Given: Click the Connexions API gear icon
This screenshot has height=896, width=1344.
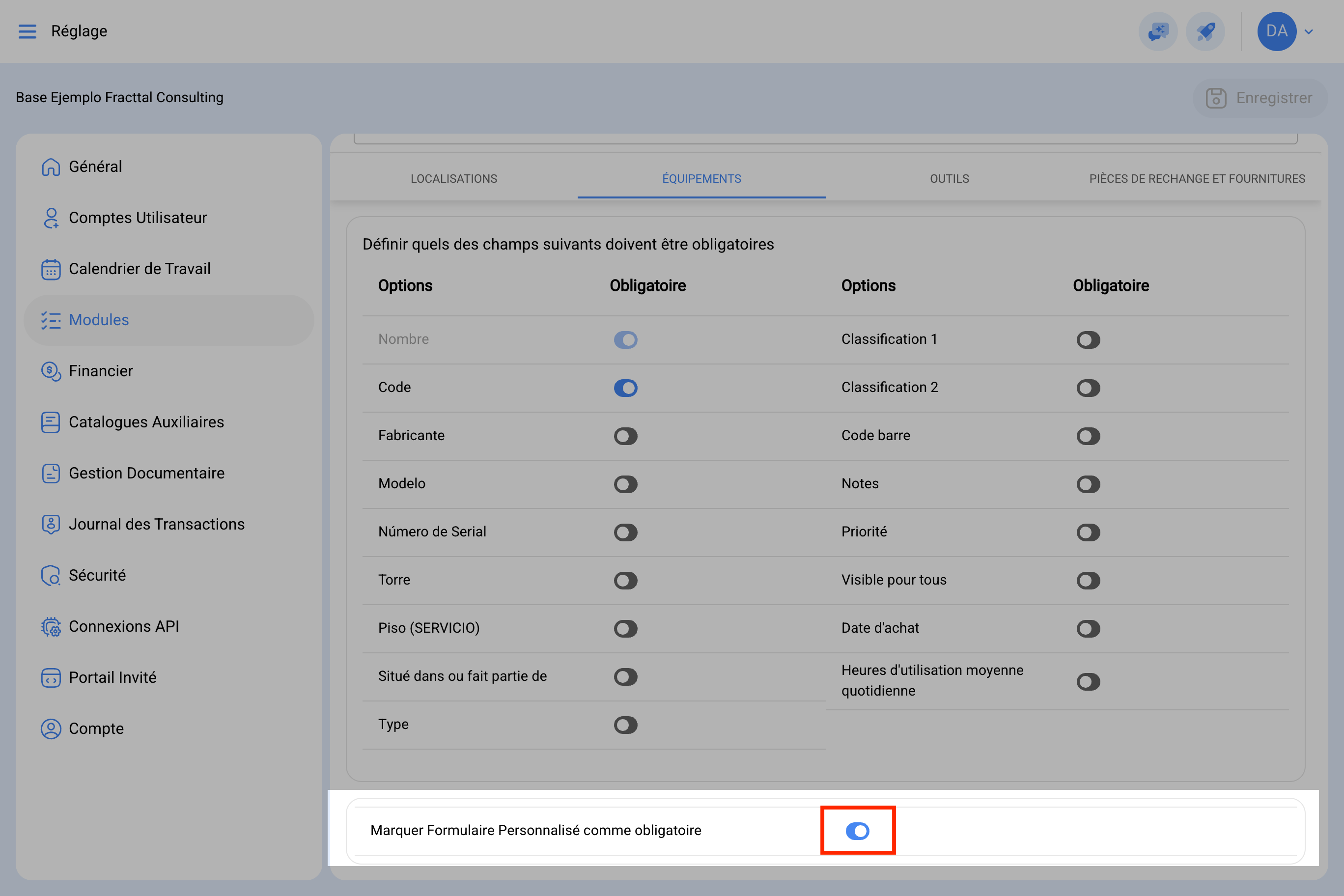Looking at the screenshot, I should click(x=51, y=626).
